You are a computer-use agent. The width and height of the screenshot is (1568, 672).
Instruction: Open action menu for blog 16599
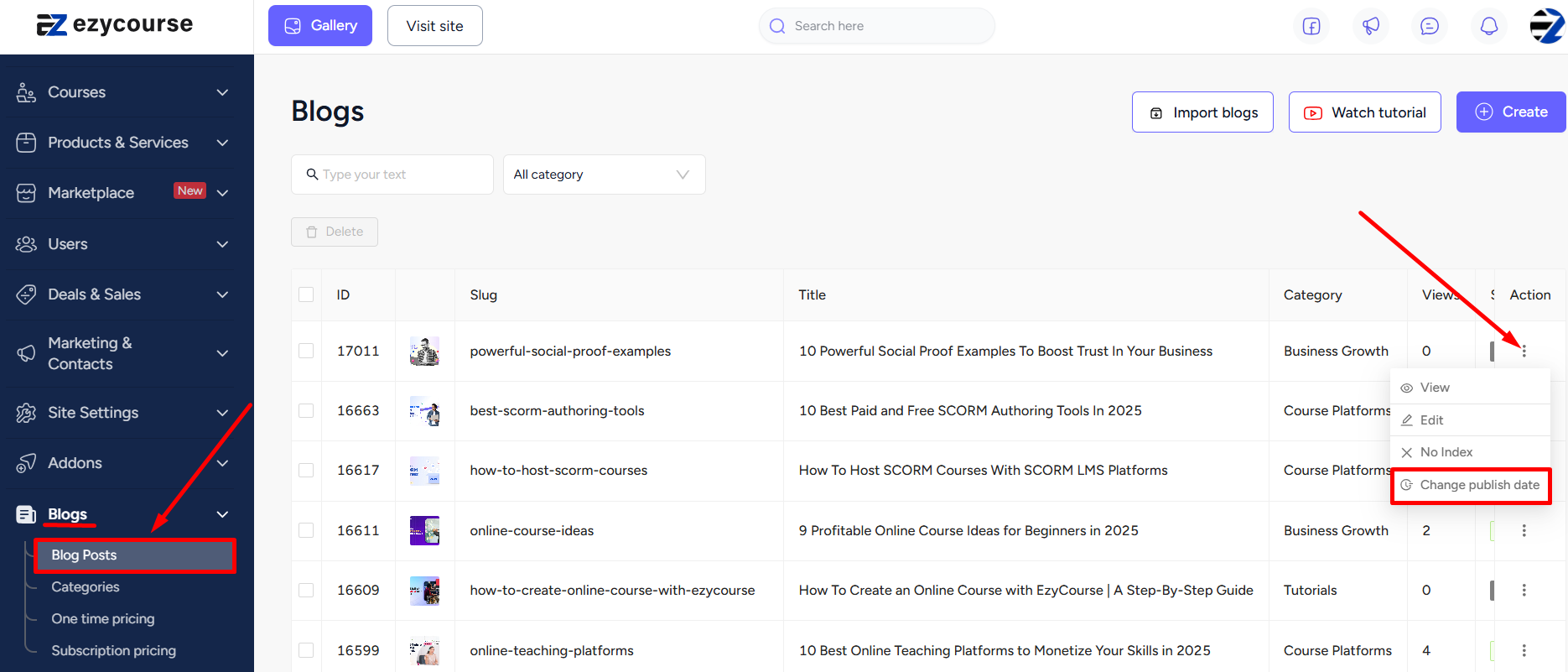pos(1524,650)
